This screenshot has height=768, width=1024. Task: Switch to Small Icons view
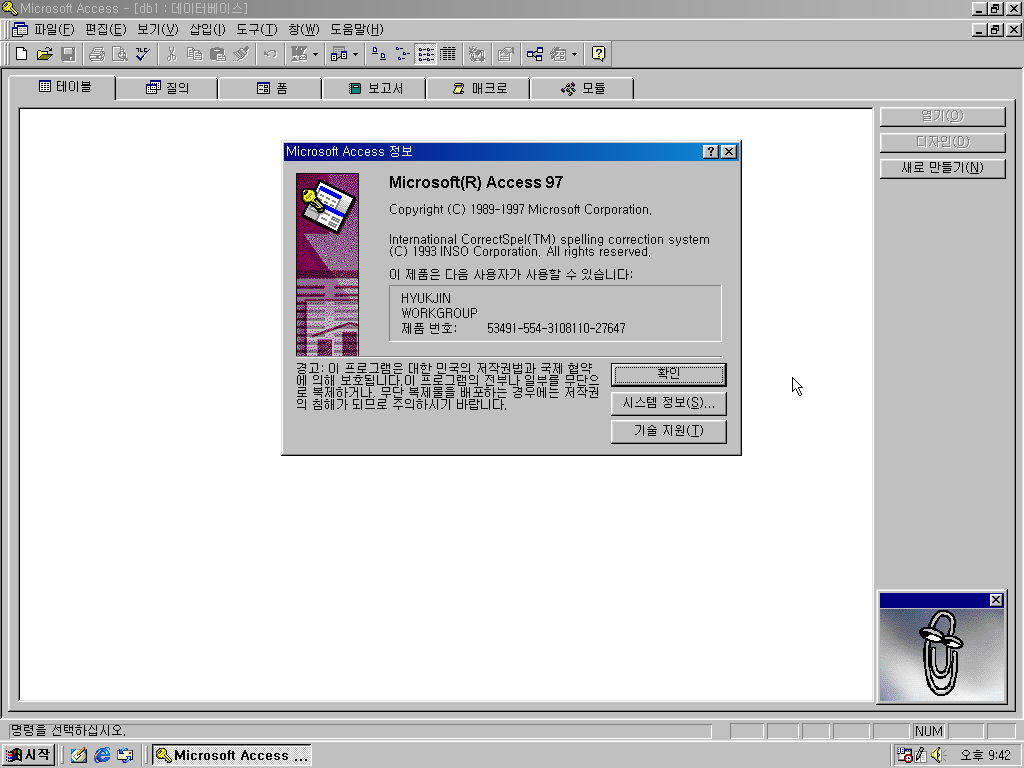(x=402, y=54)
